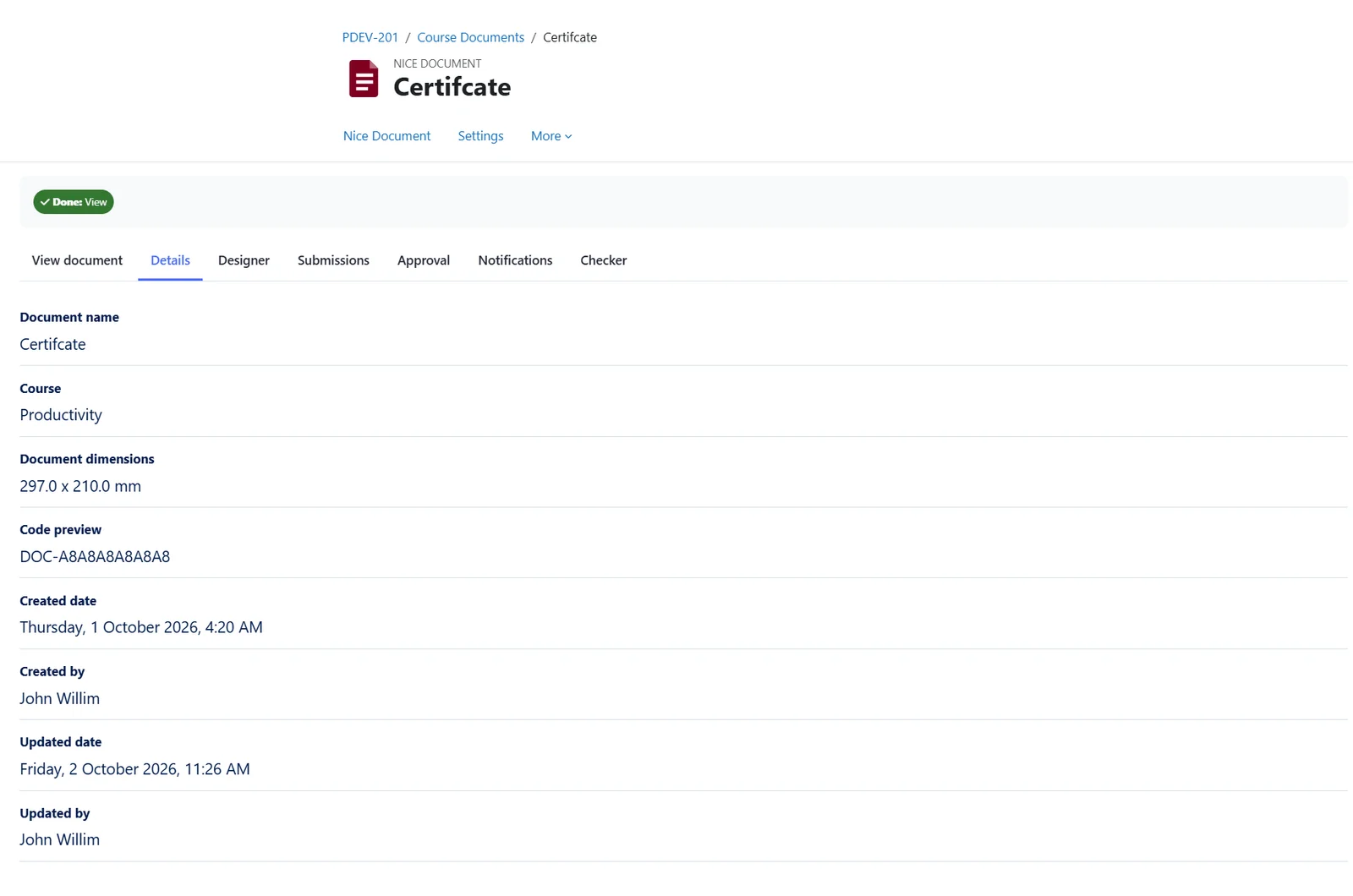Click the updated date Friday, 2 October 2026
Screen dimensions: 1353x896
click(x=135, y=769)
